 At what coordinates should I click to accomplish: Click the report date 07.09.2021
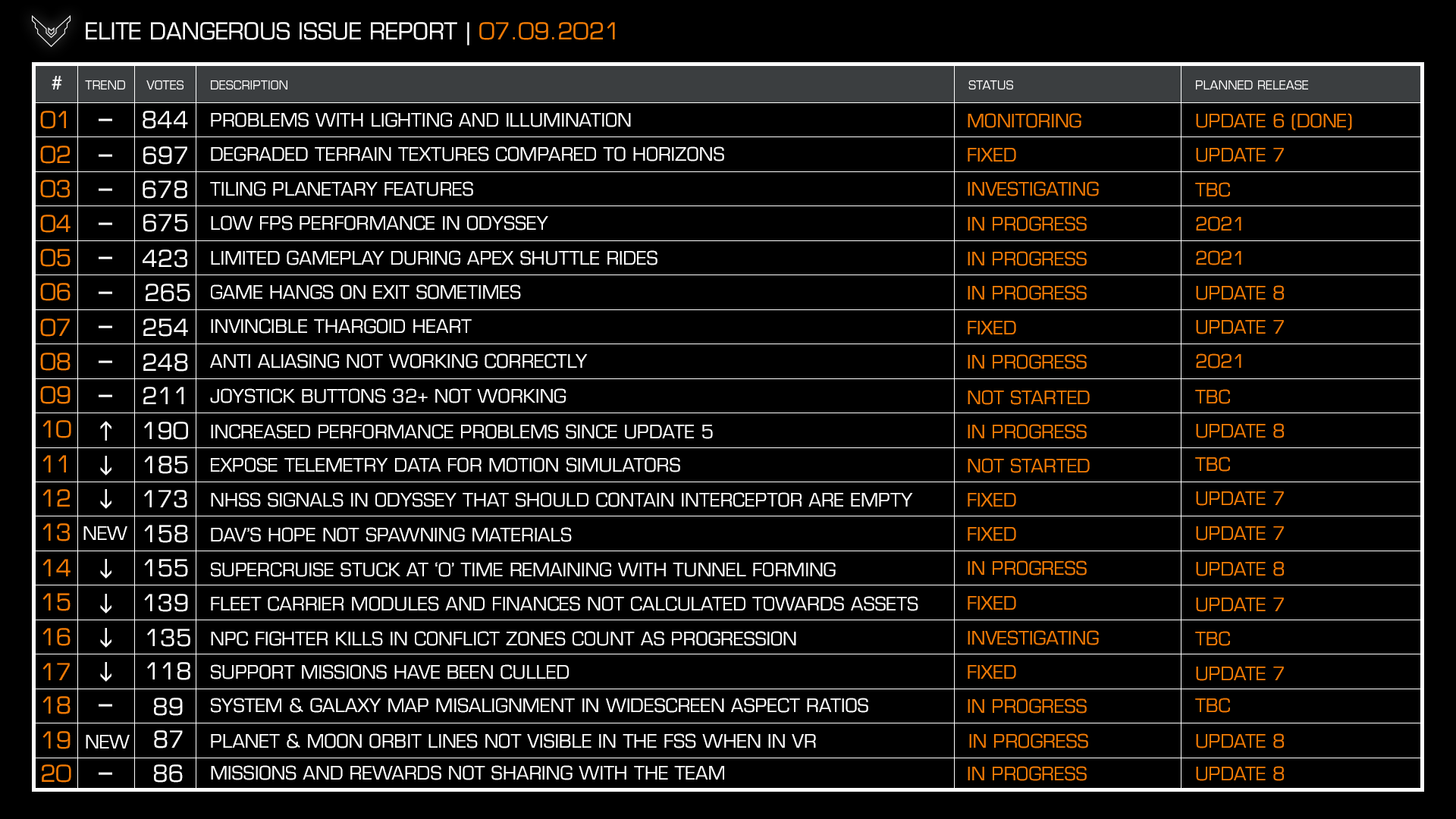coord(548,31)
